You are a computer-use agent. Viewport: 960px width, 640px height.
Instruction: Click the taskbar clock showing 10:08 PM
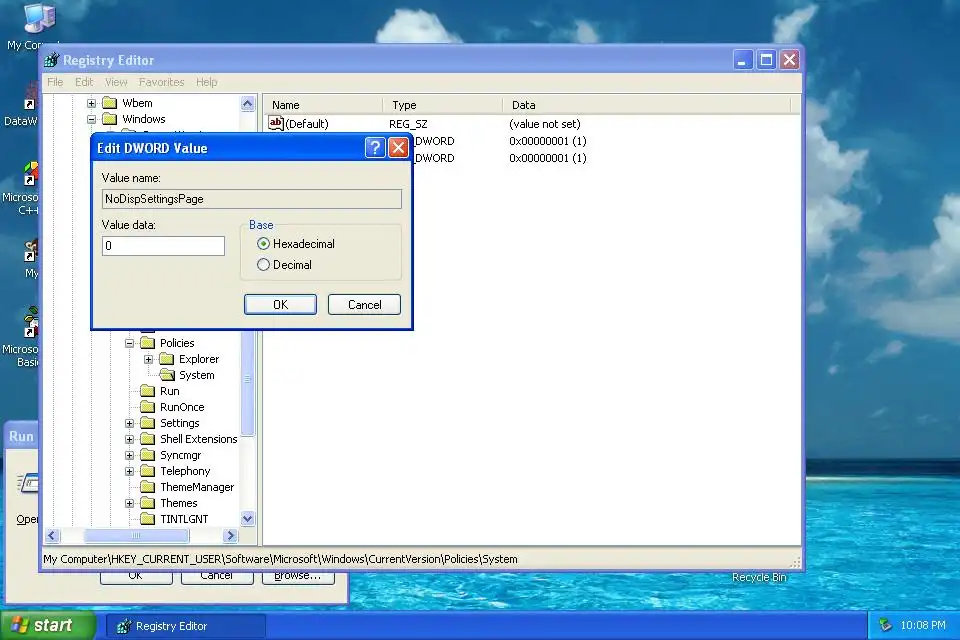tap(923, 625)
